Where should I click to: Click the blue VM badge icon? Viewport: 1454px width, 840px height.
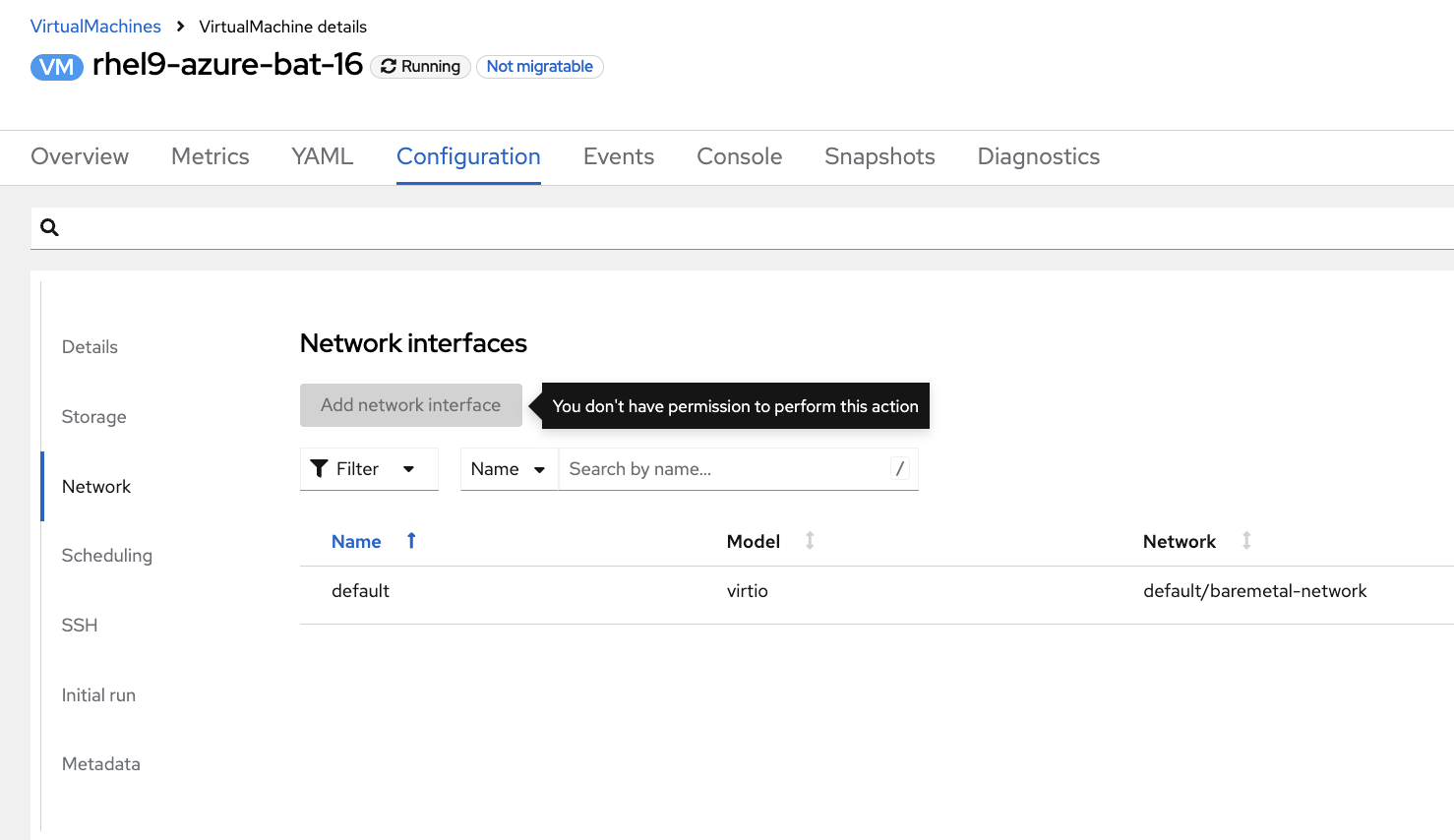[57, 67]
